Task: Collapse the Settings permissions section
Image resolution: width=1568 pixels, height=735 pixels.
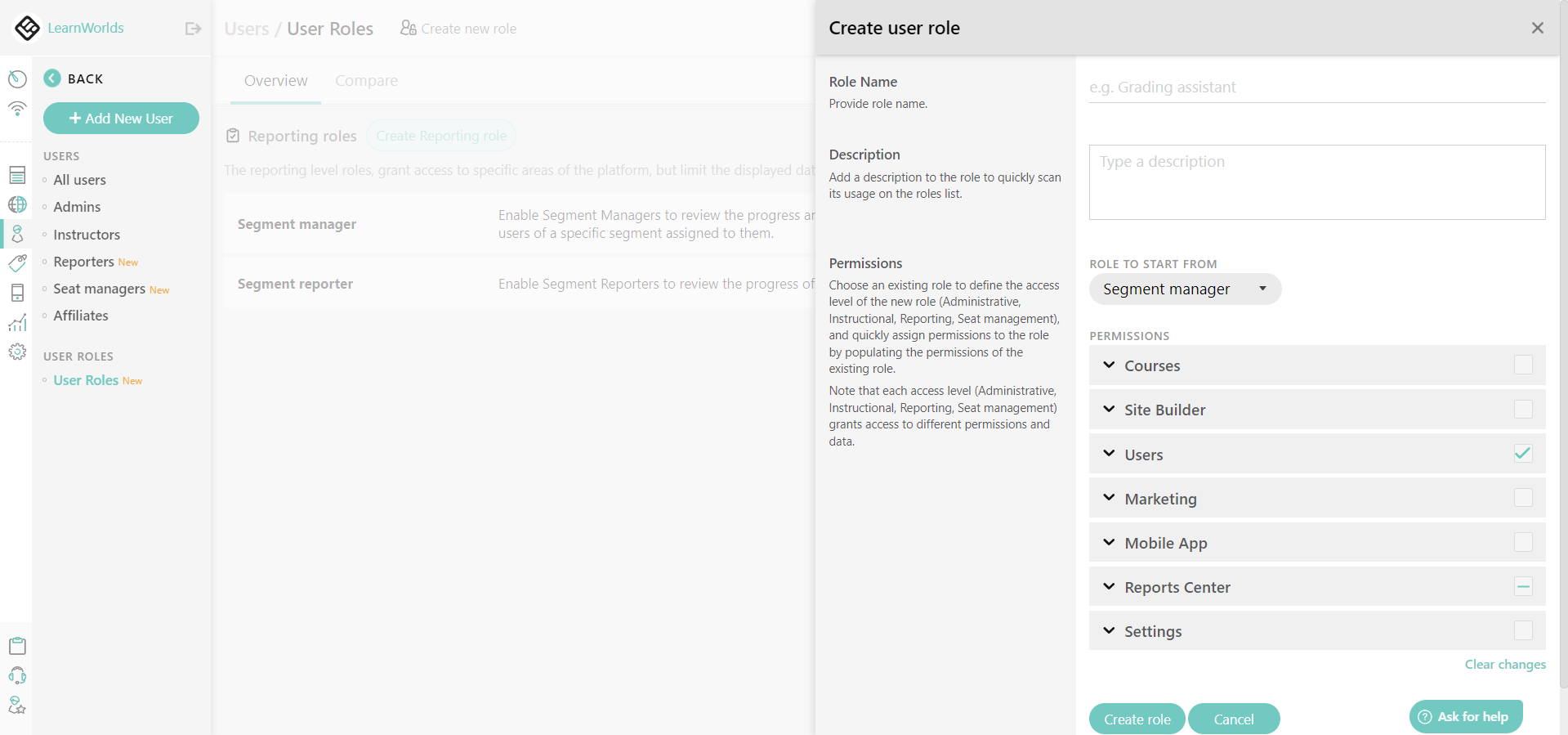Action: tap(1109, 630)
